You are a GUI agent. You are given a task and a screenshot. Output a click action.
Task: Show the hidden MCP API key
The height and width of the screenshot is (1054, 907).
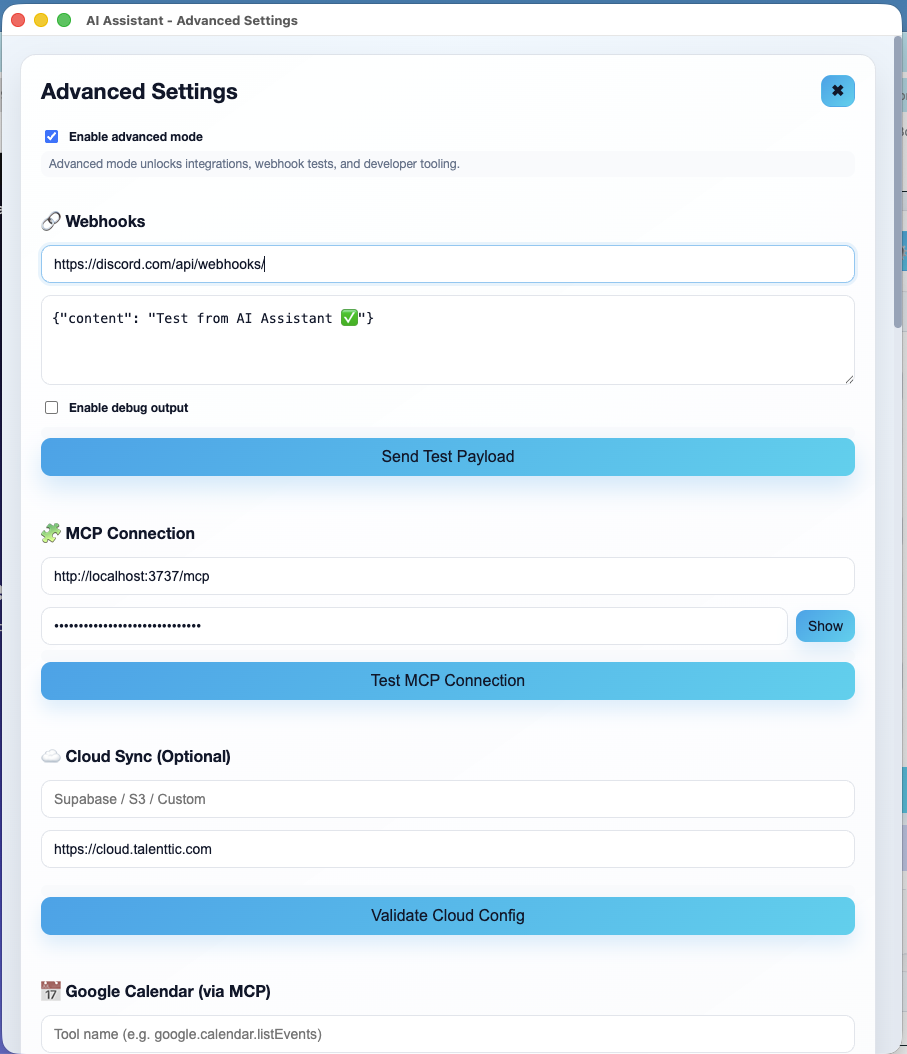pos(825,625)
